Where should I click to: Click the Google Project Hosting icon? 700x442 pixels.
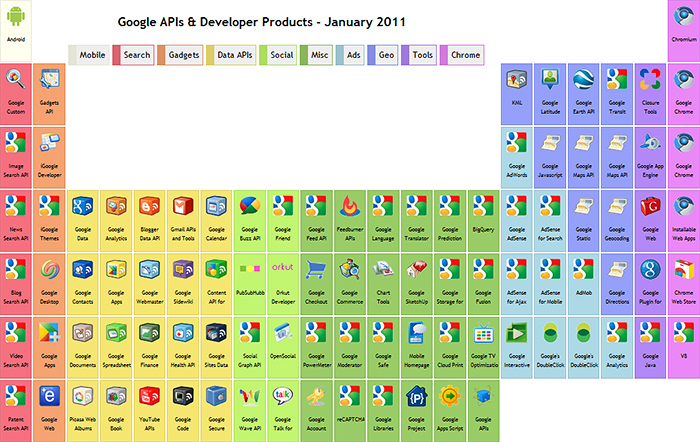tap(416, 396)
